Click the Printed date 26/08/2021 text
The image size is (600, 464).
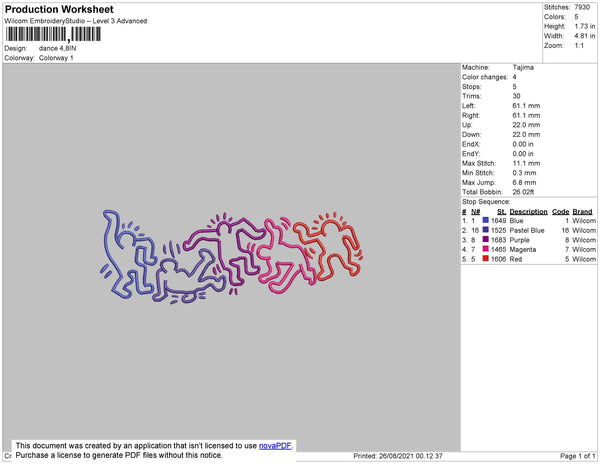398,456
